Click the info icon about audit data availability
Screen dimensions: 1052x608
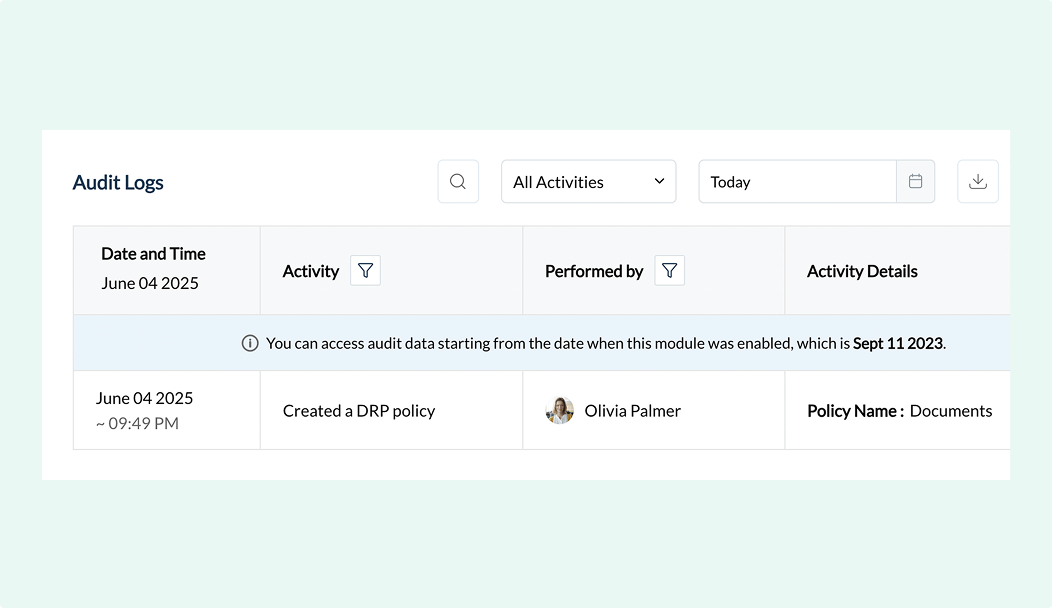tap(249, 342)
